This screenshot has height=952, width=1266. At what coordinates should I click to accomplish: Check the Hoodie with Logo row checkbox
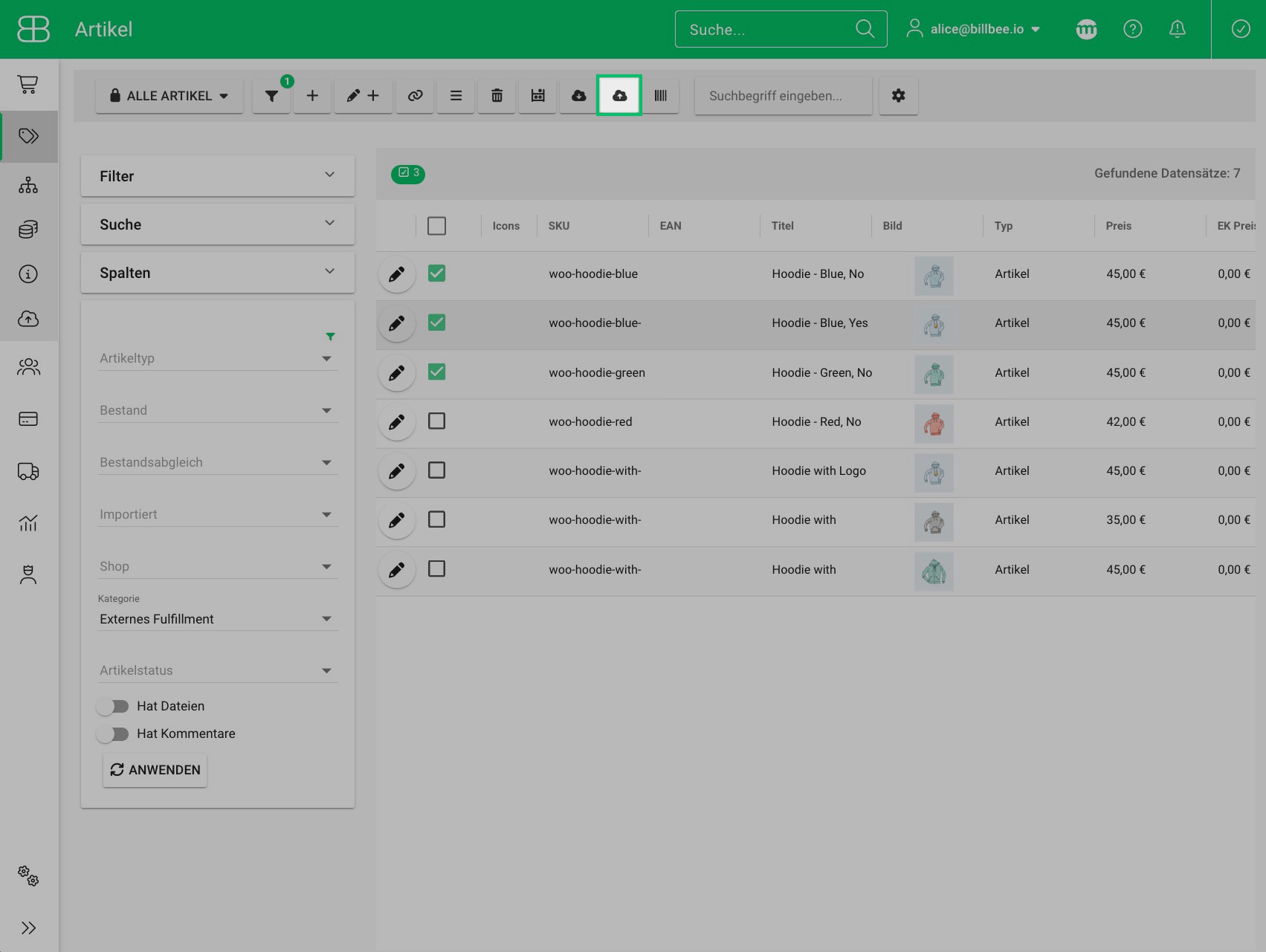[437, 470]
